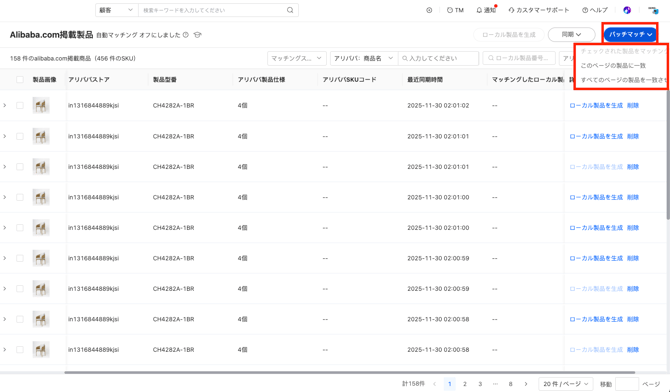Screen dimensions: 670x392
Task: Click the greyed ローカル製品を生成 top button
Action: 509,35
